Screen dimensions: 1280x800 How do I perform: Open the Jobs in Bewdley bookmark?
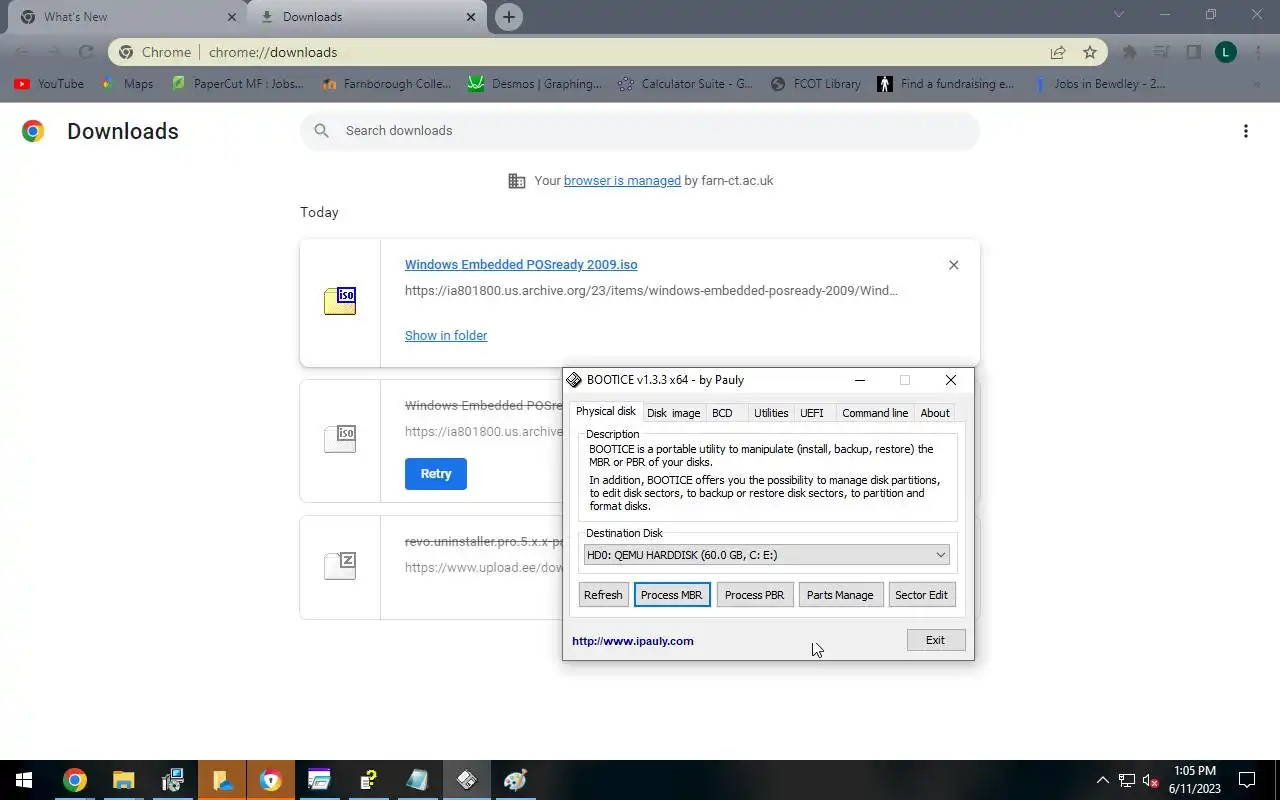tap(1099, 84)
